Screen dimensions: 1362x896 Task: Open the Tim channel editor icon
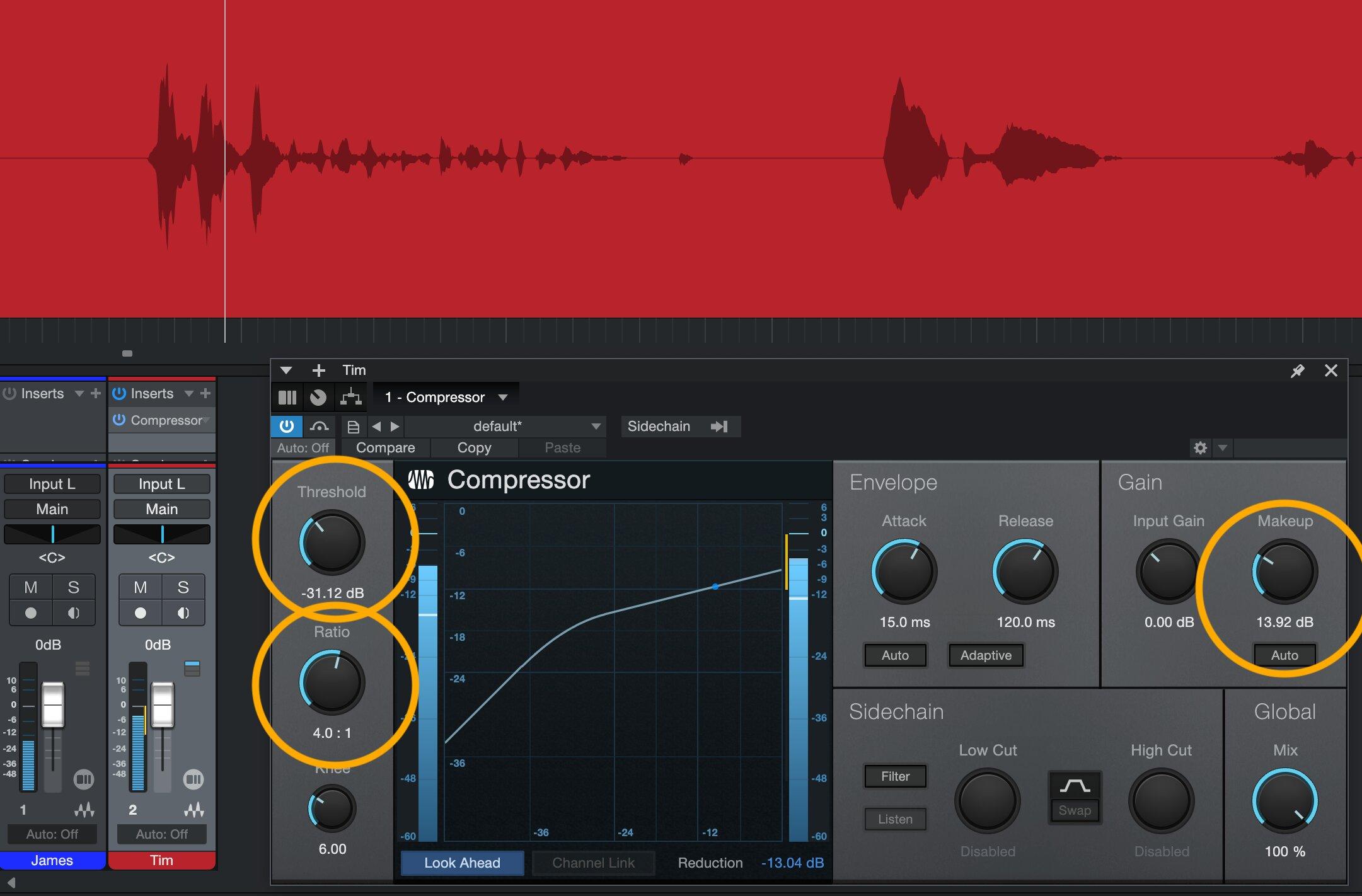click(x=193, y=779)
